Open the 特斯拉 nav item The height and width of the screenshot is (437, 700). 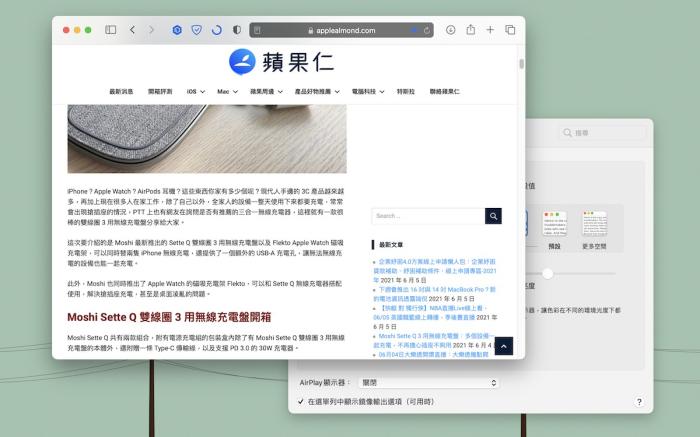406,92
